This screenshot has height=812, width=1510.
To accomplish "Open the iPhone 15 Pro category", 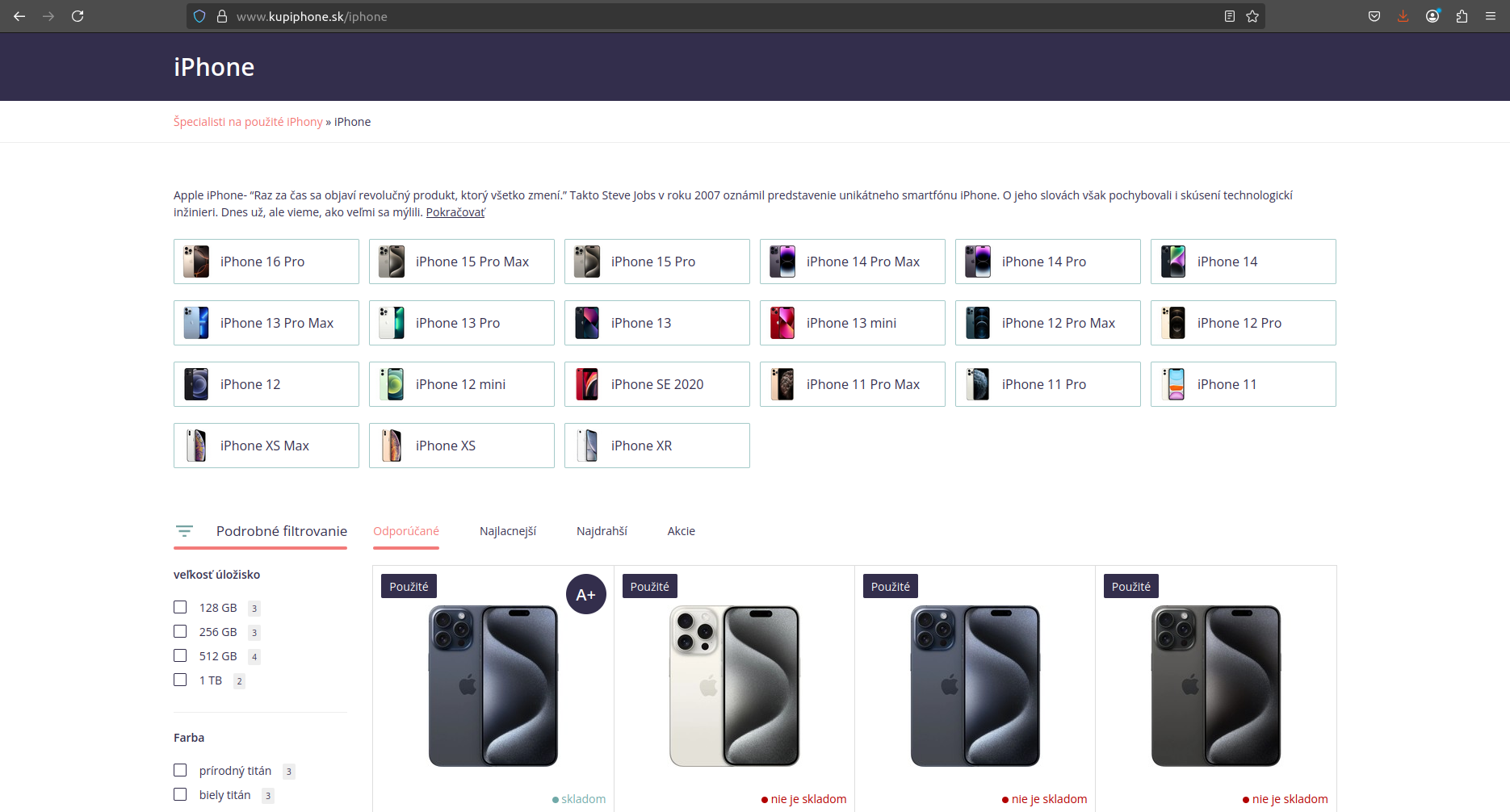I will pos(657,262).
